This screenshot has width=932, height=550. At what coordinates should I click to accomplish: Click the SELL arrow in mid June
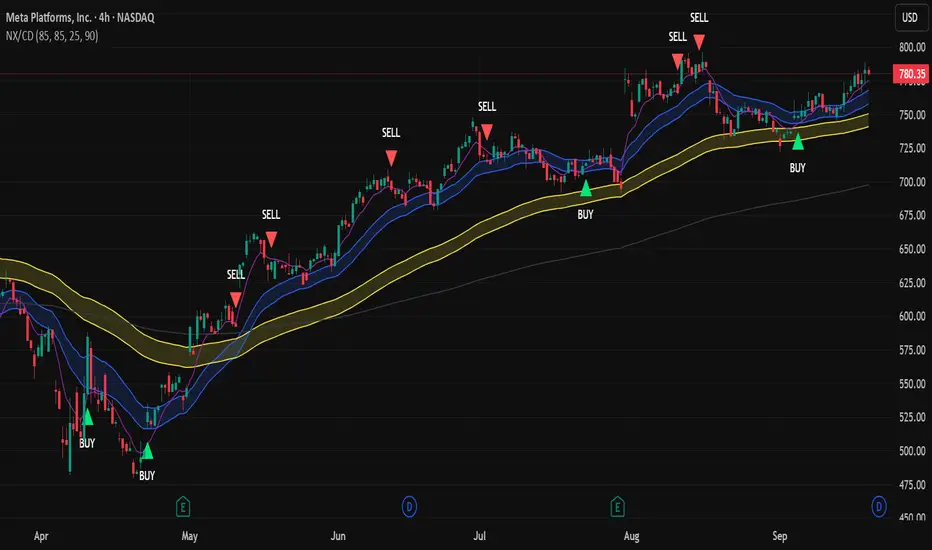pyautogui.click(x=391, y=158)
